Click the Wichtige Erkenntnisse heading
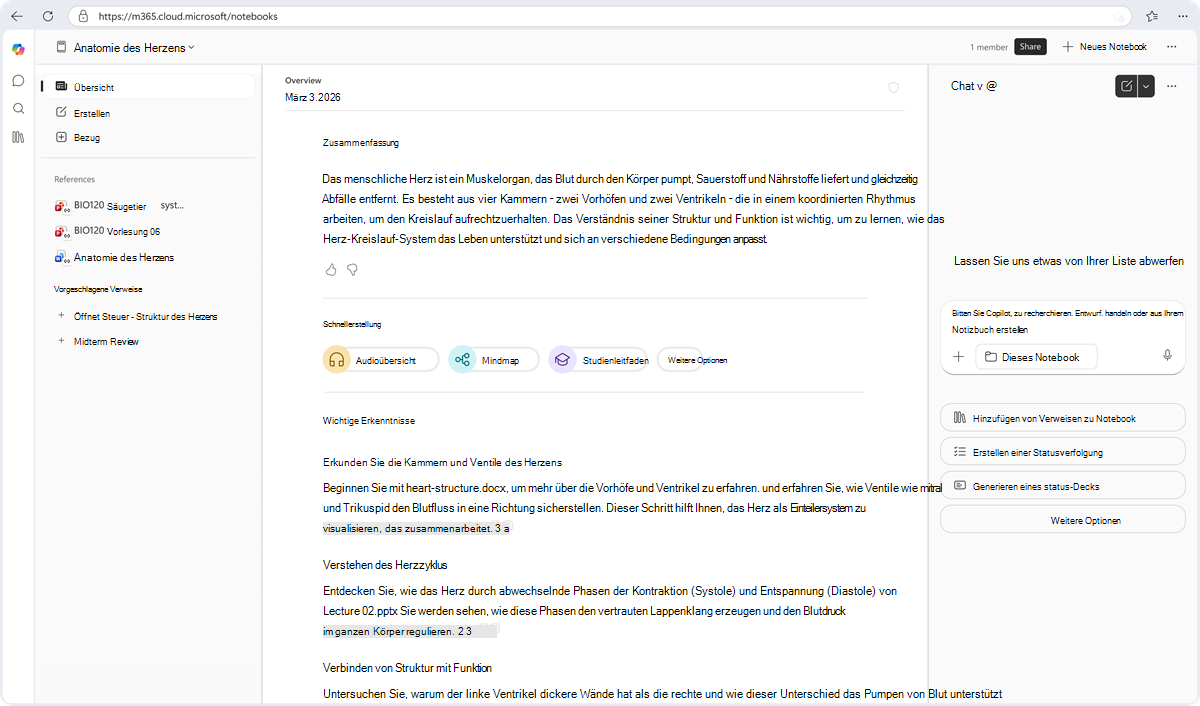1200x706 pixels. pyautogui.click(x=369, y=421)
